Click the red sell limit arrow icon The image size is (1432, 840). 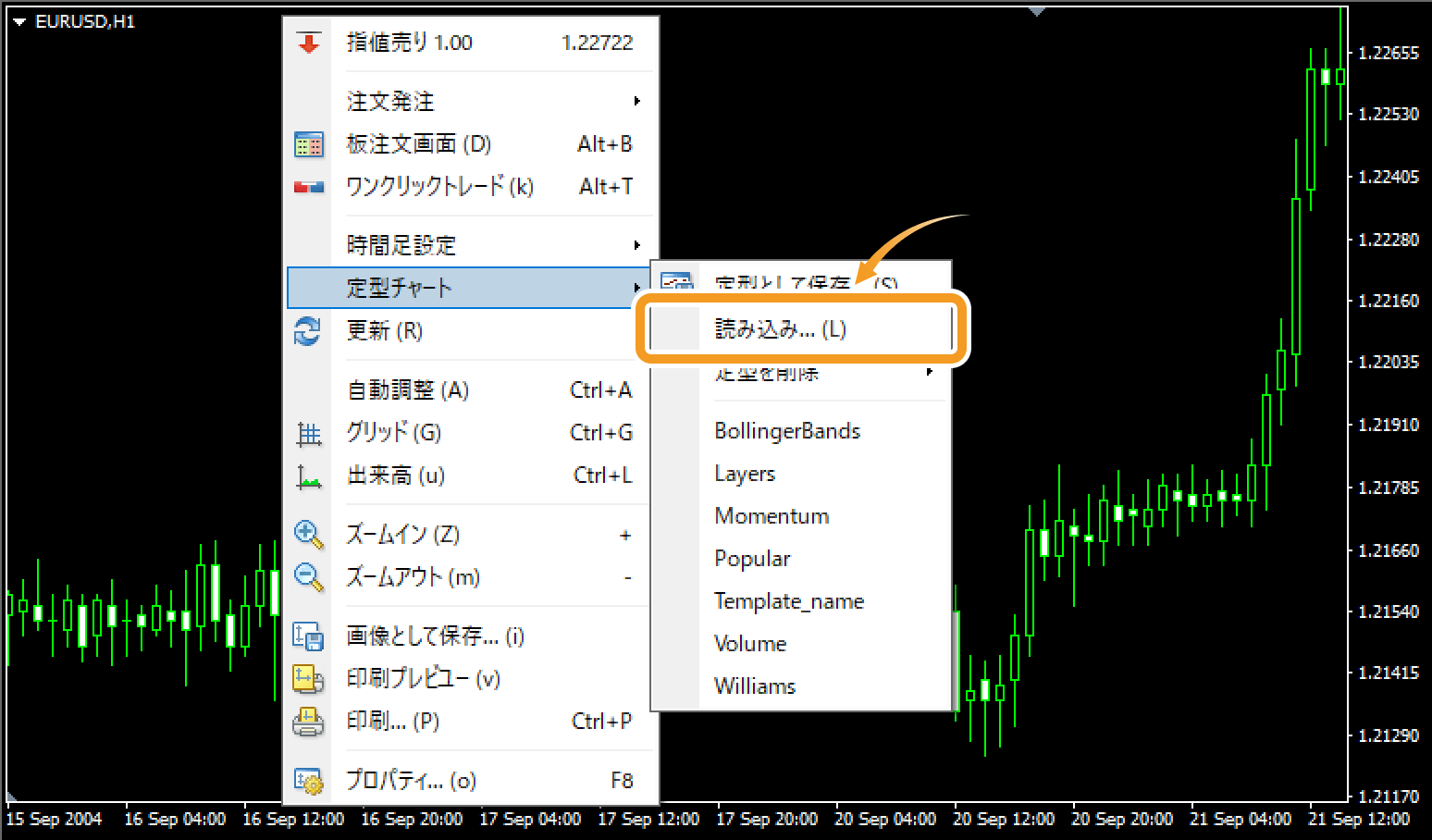pyautogui.click(x=309, y=43)
